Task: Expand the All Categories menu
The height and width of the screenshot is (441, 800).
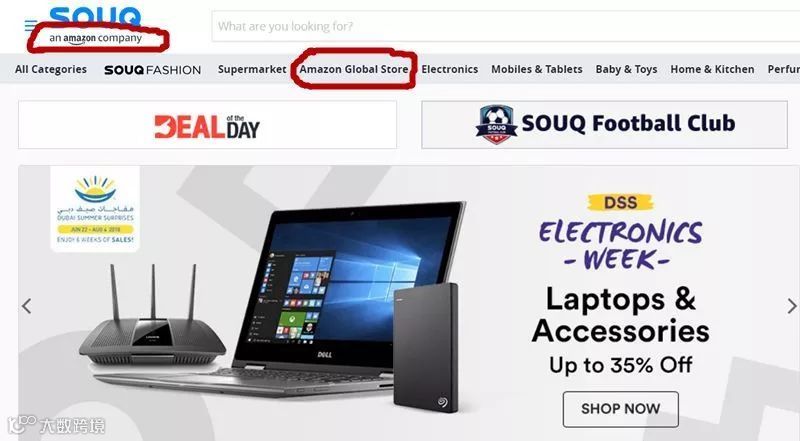Action: [51, 69]
